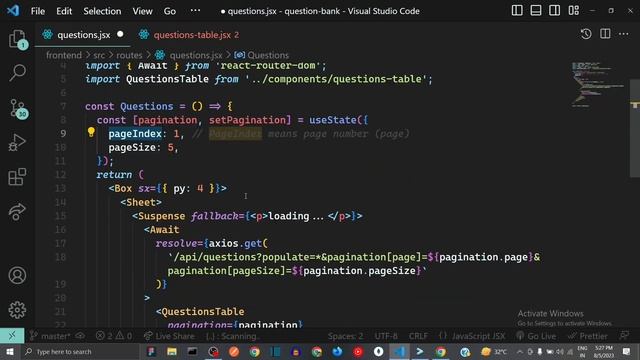The image size is (640, 360).
Task: Expand the hidden menus ellipsis in menu bar
Action: [x=196, y=10]
